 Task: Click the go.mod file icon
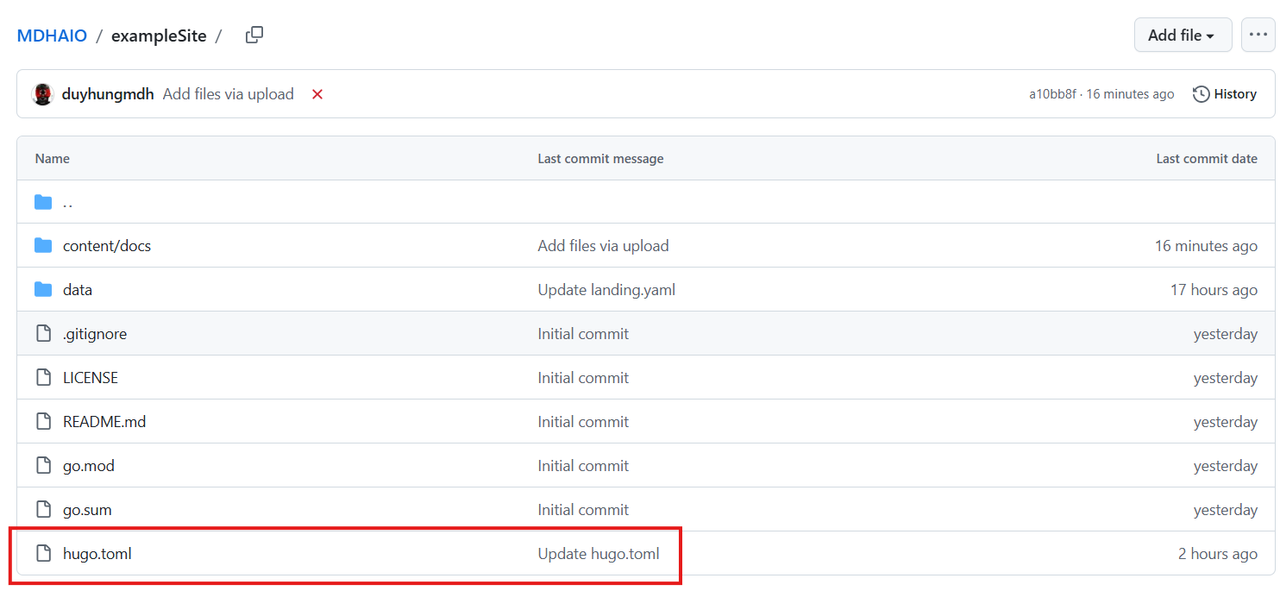pyautogui.click(x=43, y=466)
